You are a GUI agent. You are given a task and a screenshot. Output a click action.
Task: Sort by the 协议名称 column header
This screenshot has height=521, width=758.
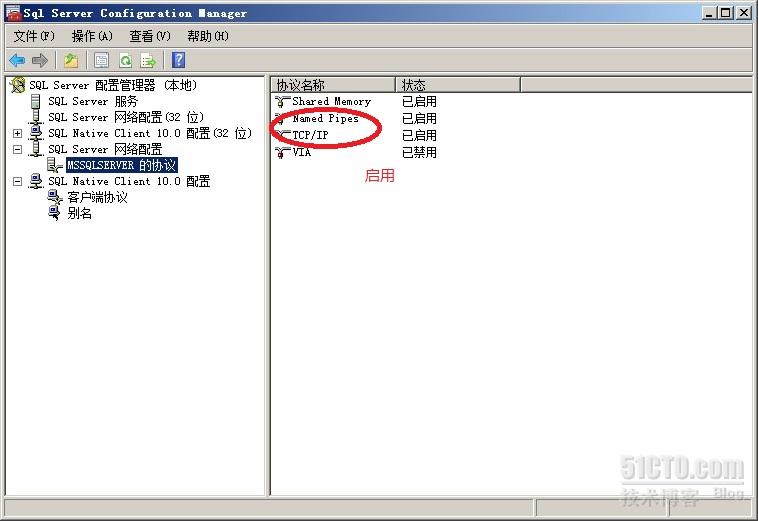(x=333, y=85)
